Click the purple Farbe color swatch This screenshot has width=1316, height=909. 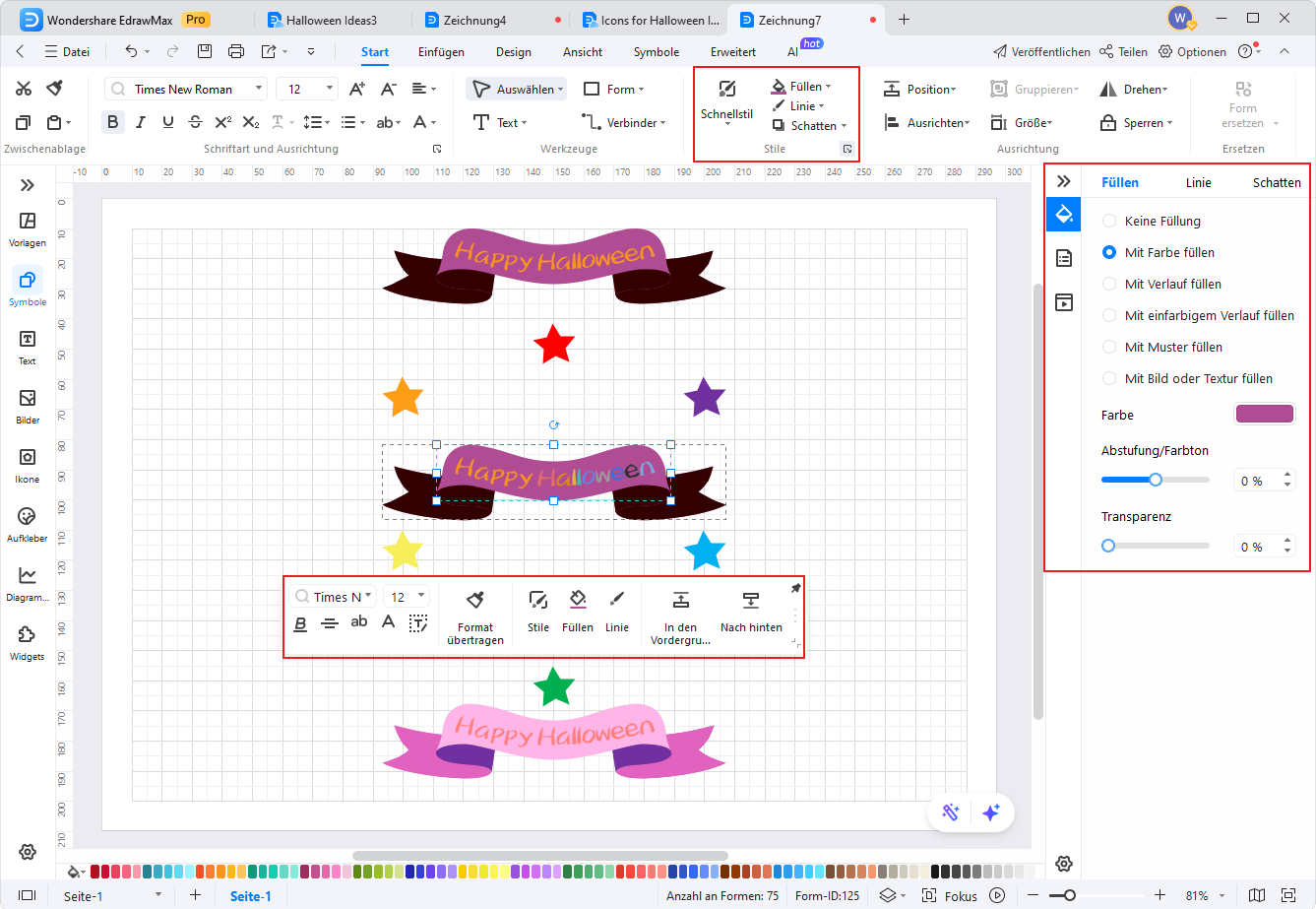(1264, 415)
